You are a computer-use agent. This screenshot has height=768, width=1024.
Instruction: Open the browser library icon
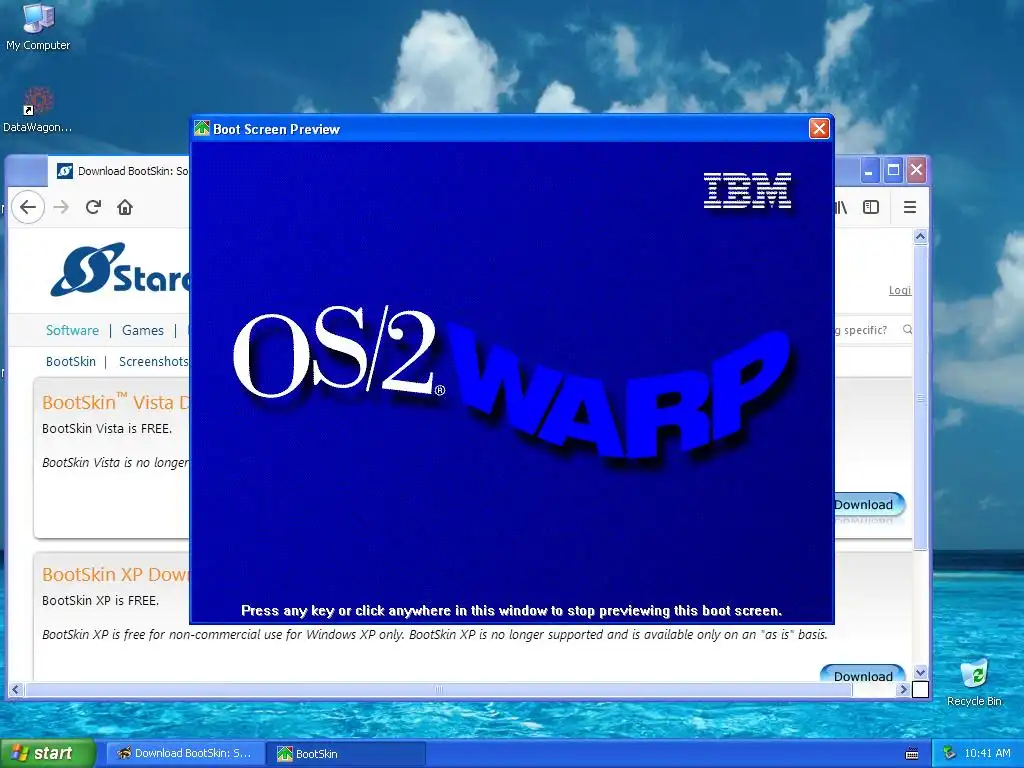point(841,207)
